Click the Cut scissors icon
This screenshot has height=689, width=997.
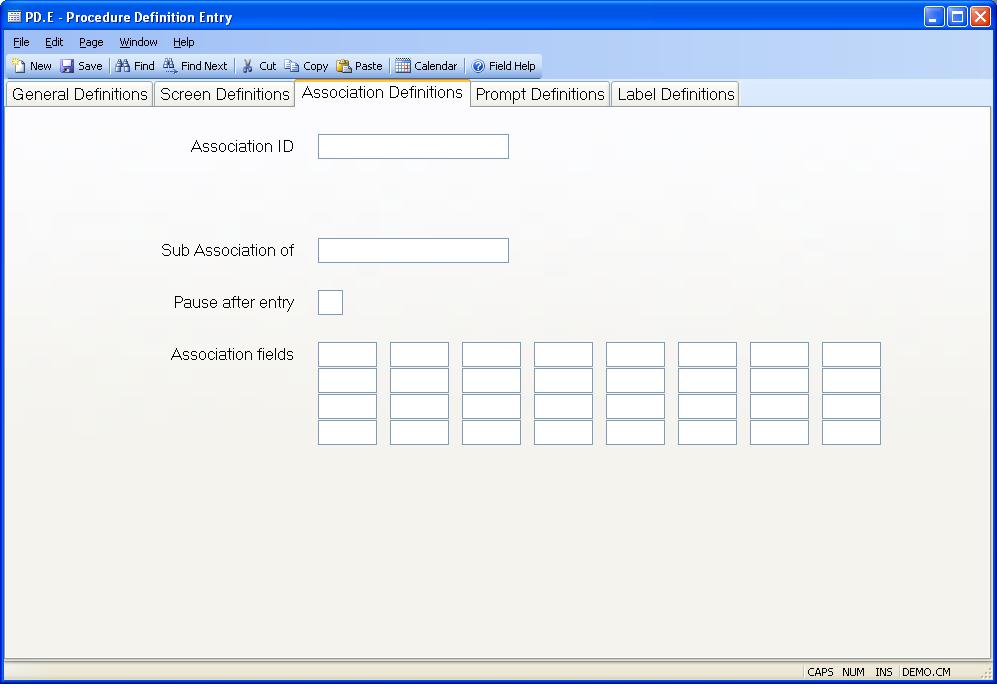click(x=248, y=66)
